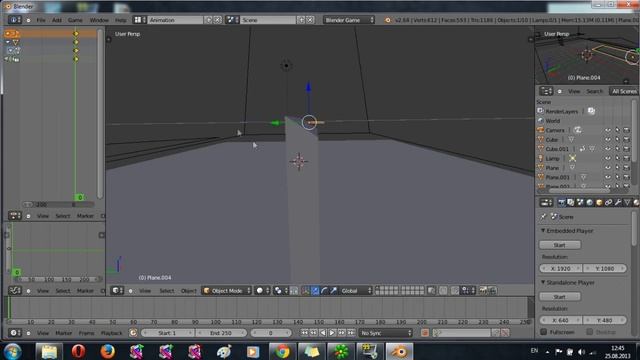Select the translate manipulator arrow icon

pos(315,291)
